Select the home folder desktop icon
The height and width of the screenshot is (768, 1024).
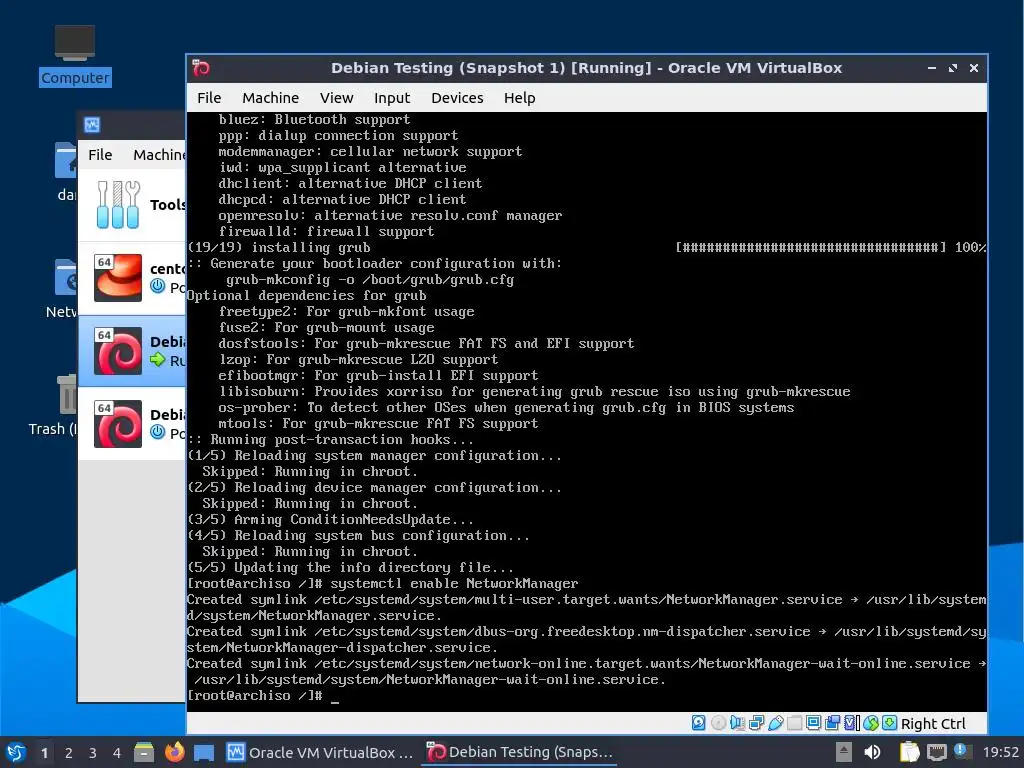pyautogui.click(x=66, y=171)
